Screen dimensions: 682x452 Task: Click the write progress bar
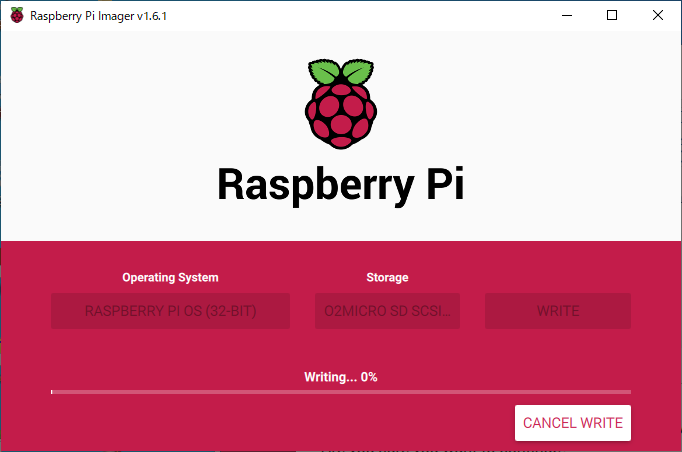[341, 392]
